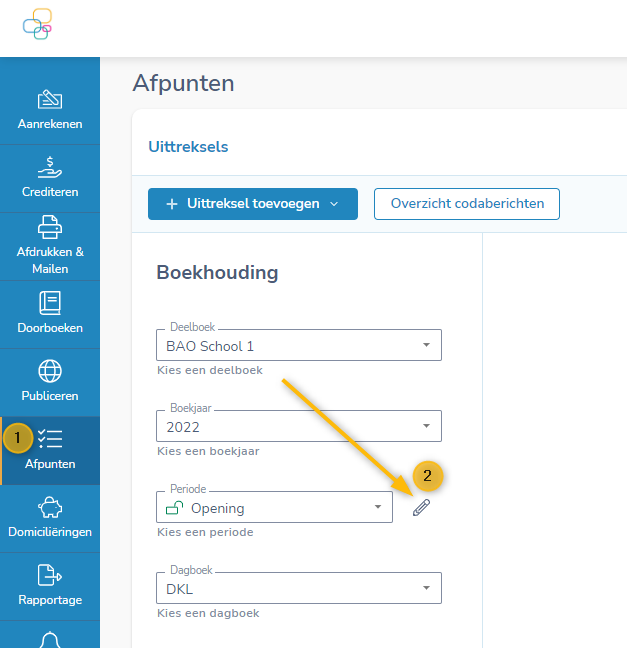Image resolution: width=627 pixels, height=648 pixels.
Task: Open Afdrukken & Mailen printer icon
Action: [x=50, y=227]
